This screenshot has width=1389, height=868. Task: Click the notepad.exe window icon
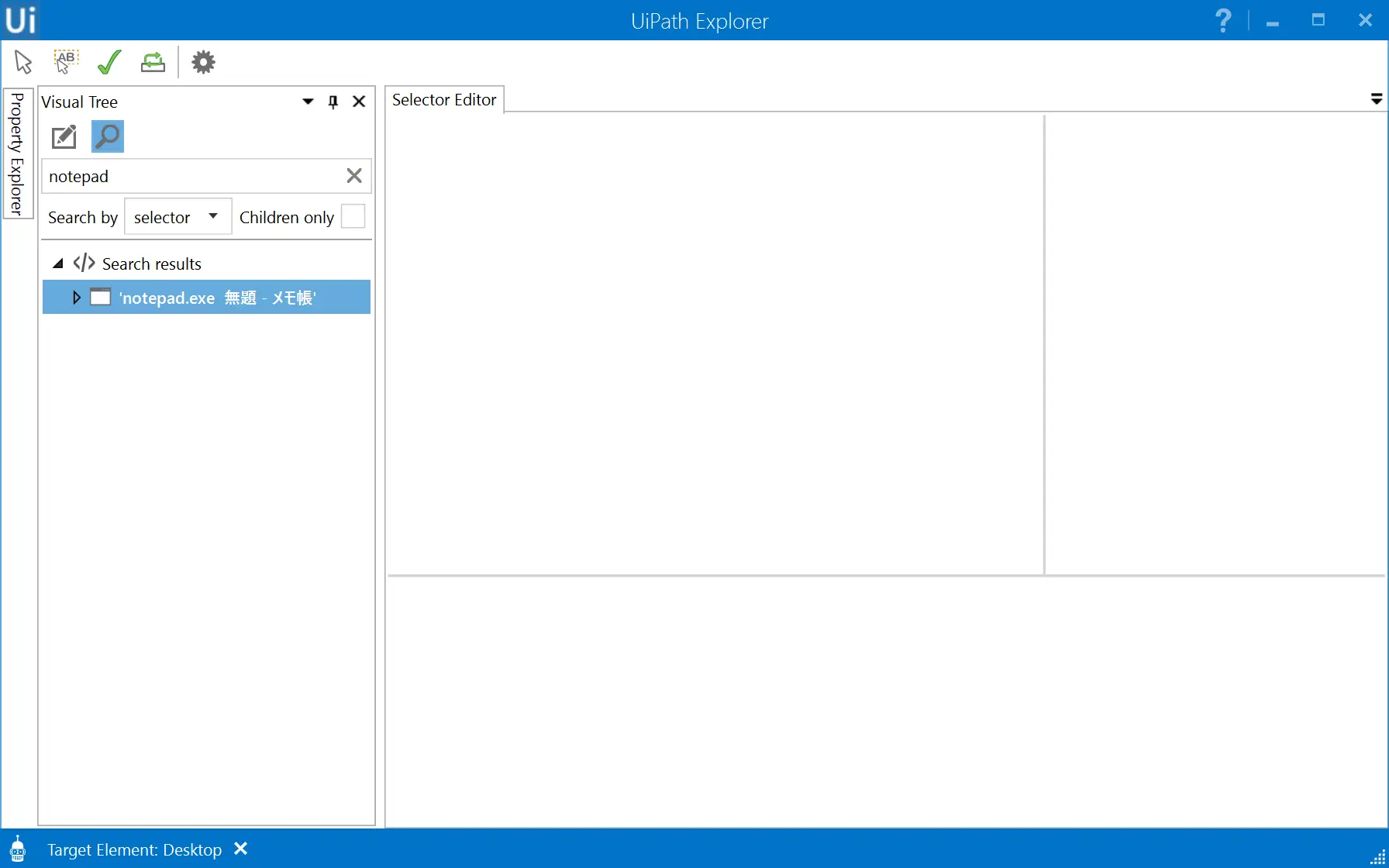tap(101, 297)
